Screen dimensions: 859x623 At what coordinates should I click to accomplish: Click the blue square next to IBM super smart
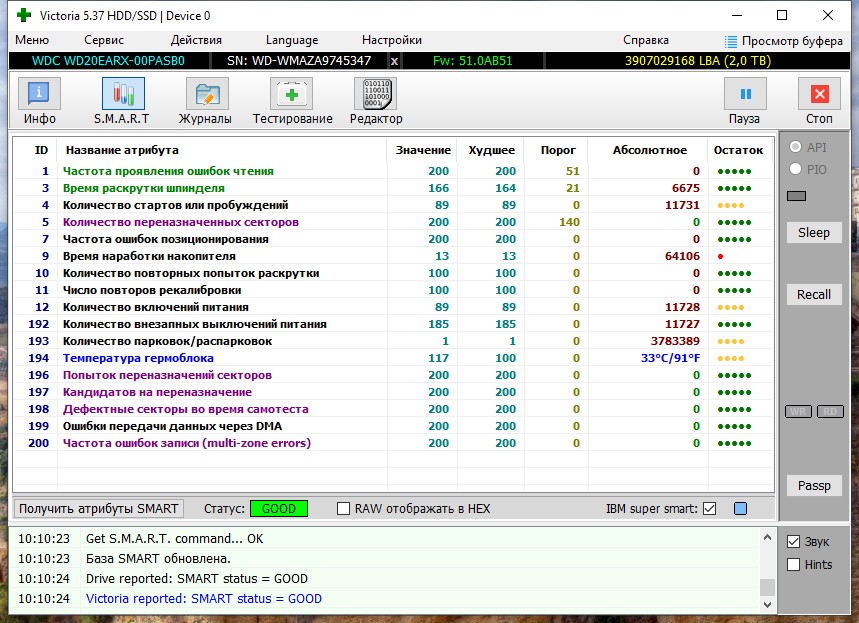tap(740, 508)
